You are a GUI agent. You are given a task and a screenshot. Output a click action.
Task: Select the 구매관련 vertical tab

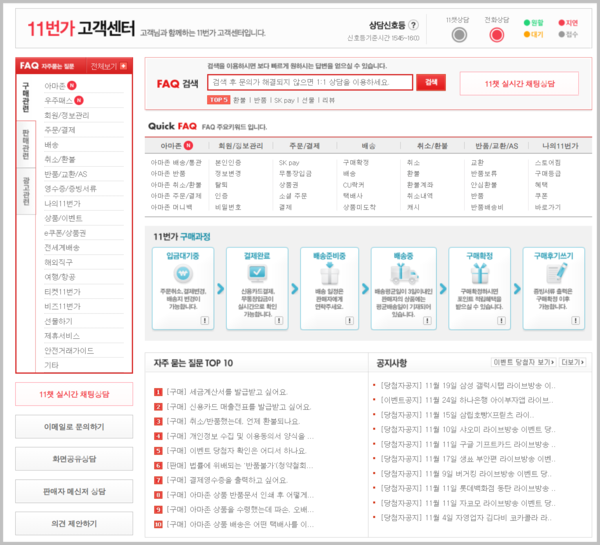(x=26, y=97)
